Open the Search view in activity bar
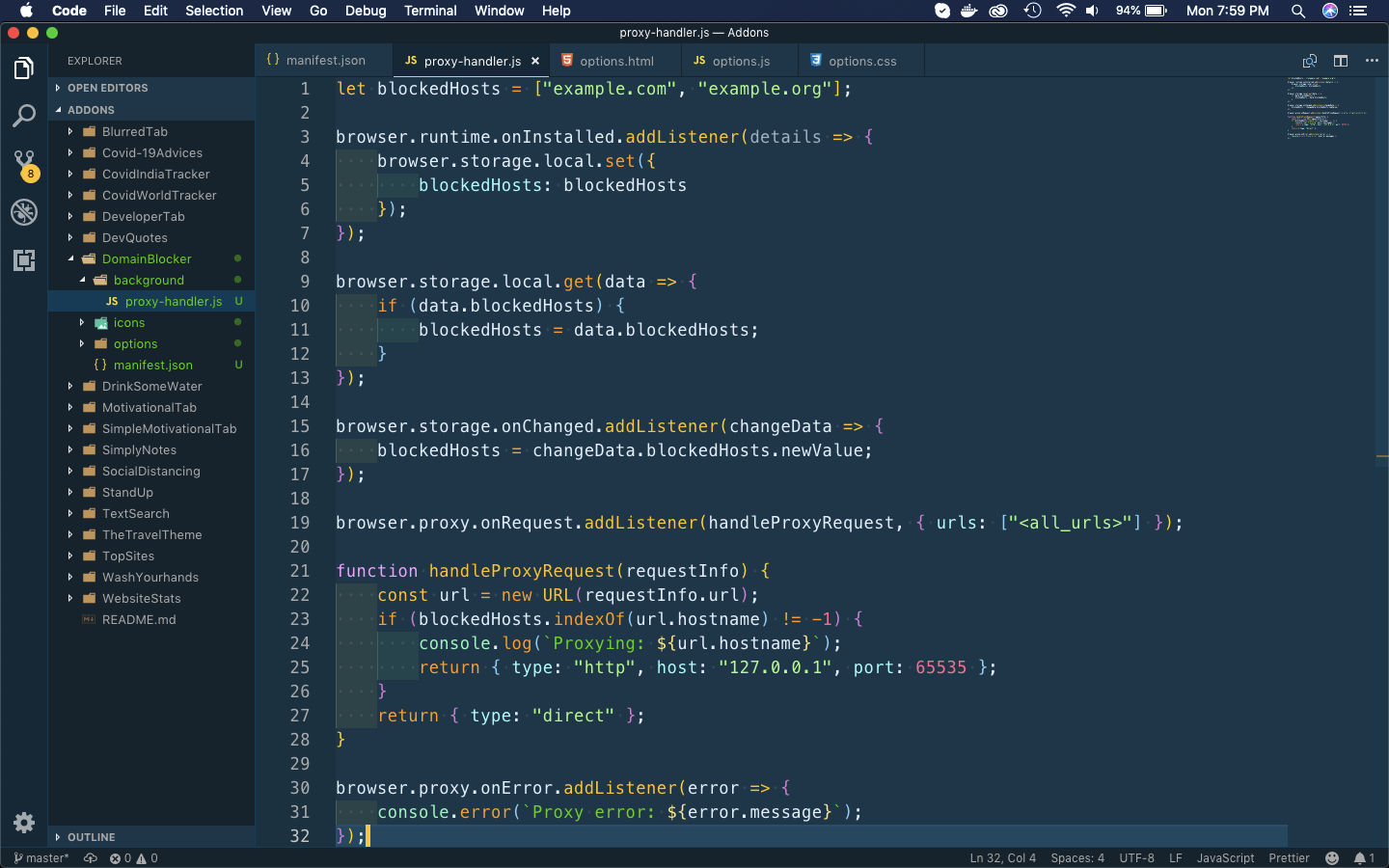Viewport: 1389px width, 868px height. pyautogui.click(x=24, y=116)
